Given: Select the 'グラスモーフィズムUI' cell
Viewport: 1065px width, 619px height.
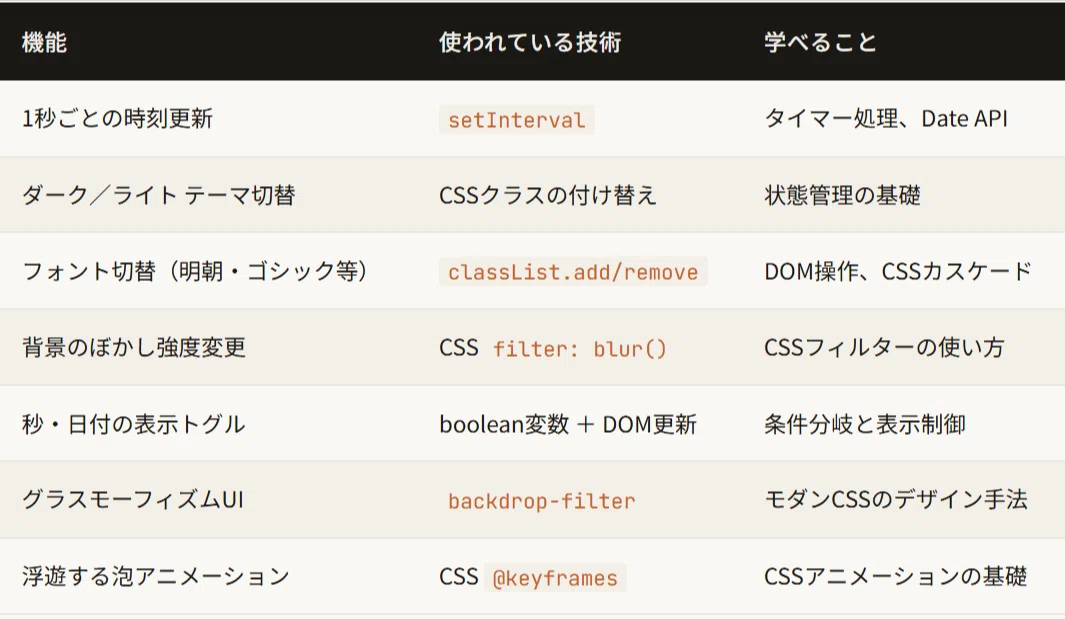Looking at the screenshot, I should click(x=132, y=499).
